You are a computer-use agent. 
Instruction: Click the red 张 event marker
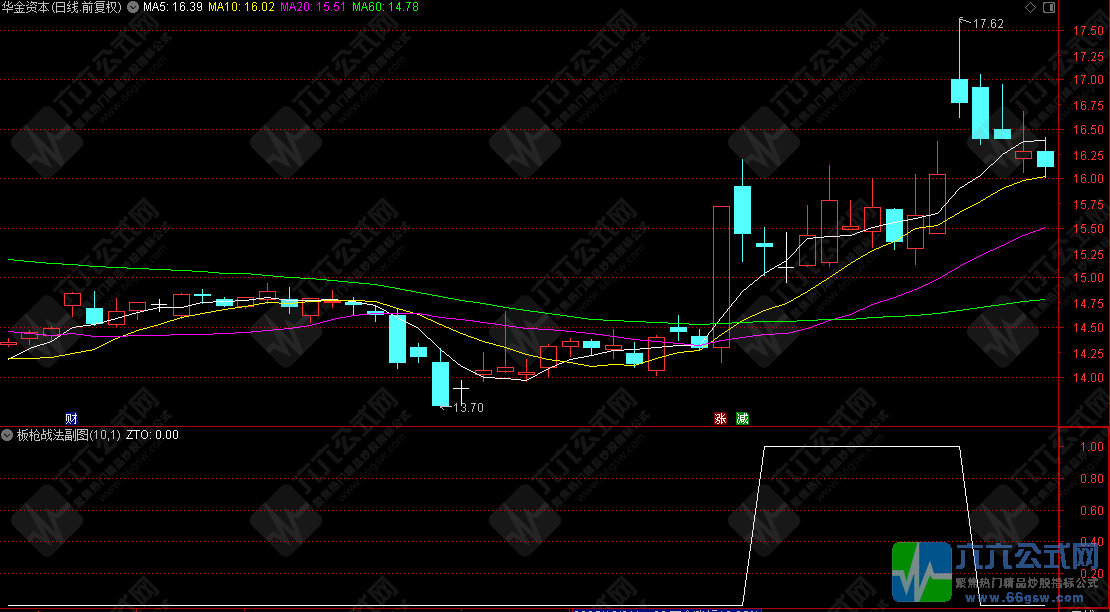[721, 418]
